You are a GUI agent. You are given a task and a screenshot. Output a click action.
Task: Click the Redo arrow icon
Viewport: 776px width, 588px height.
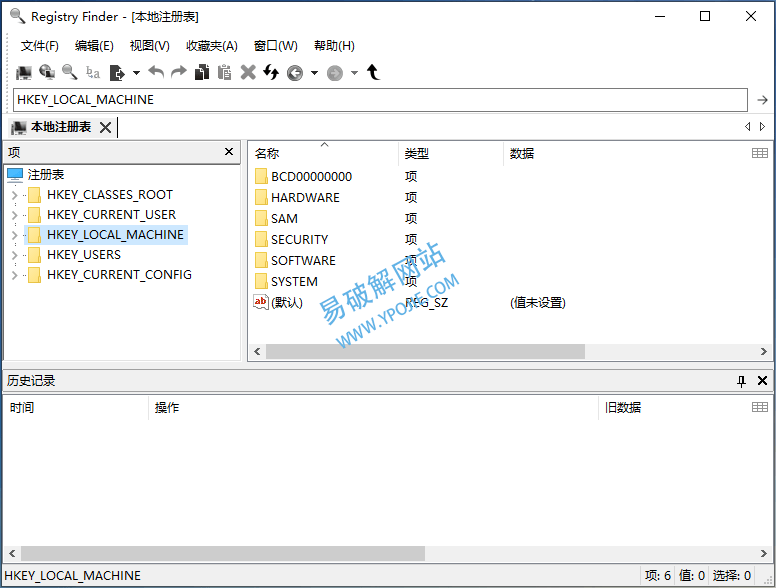click(x=179, y=72)
